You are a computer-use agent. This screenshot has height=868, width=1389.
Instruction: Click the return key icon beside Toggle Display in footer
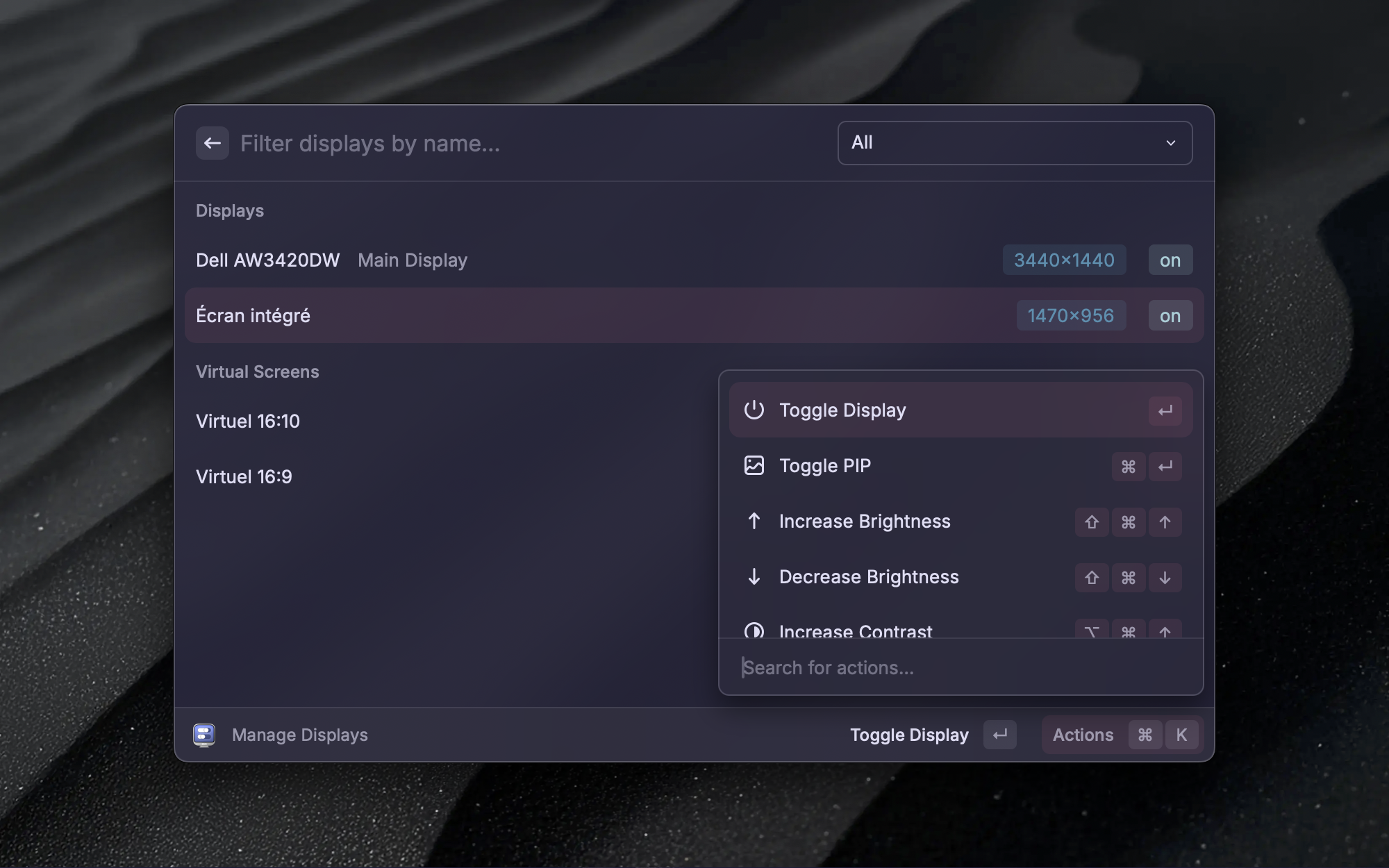tap(999, 735)
